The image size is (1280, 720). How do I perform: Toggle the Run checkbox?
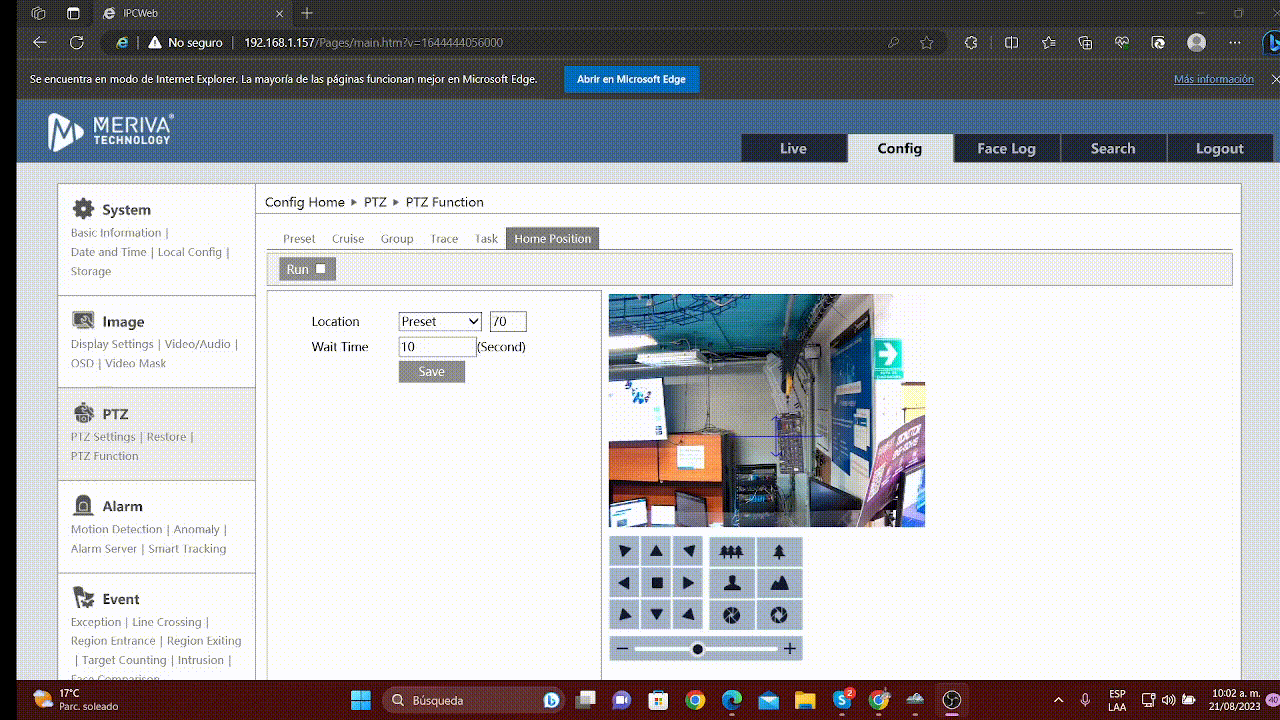point(321,269)
